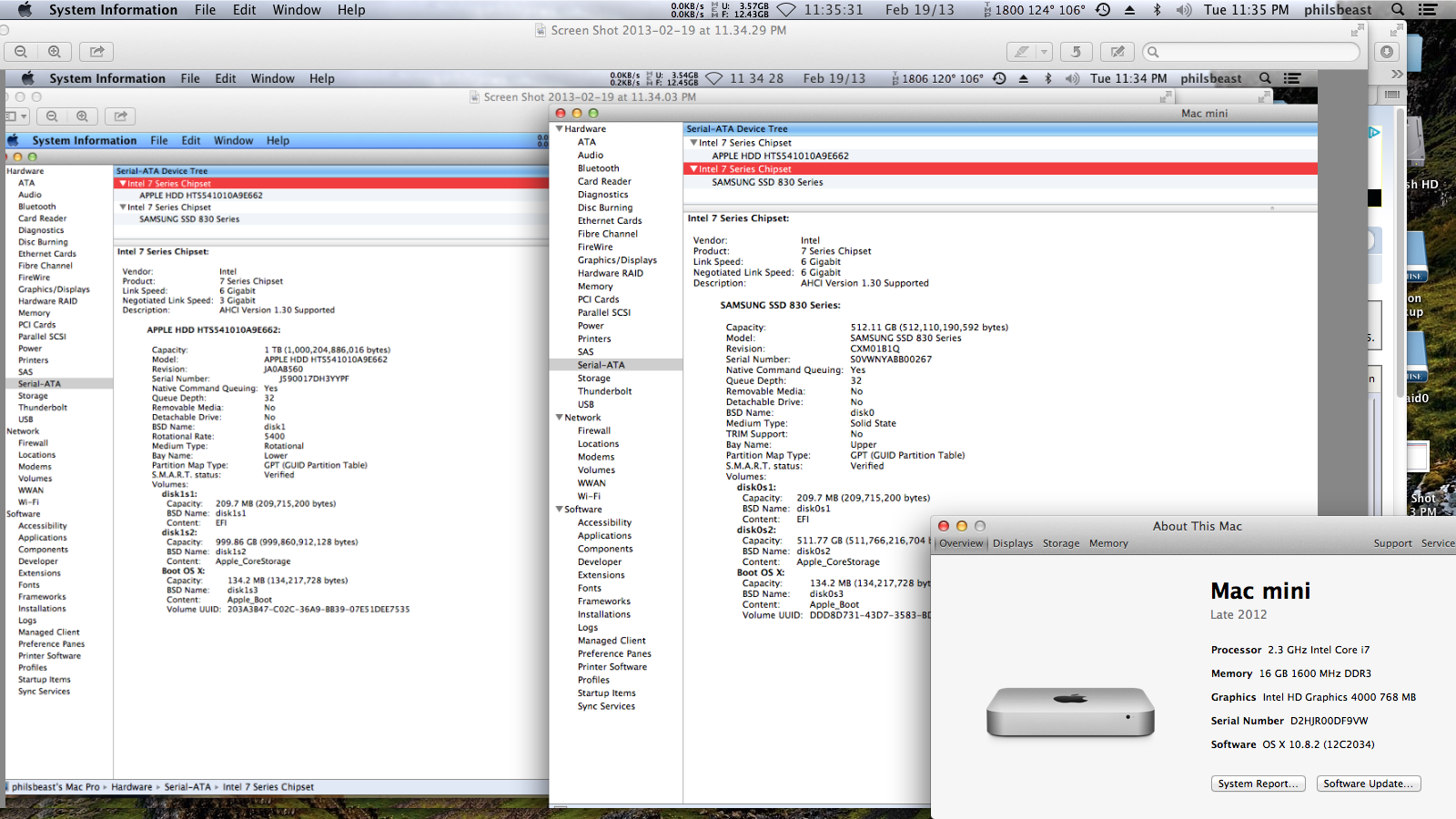Select Graphics/Displays in the Mac mini window sidebar
This screenshot has width=1456, height=819.
[616, 260]
